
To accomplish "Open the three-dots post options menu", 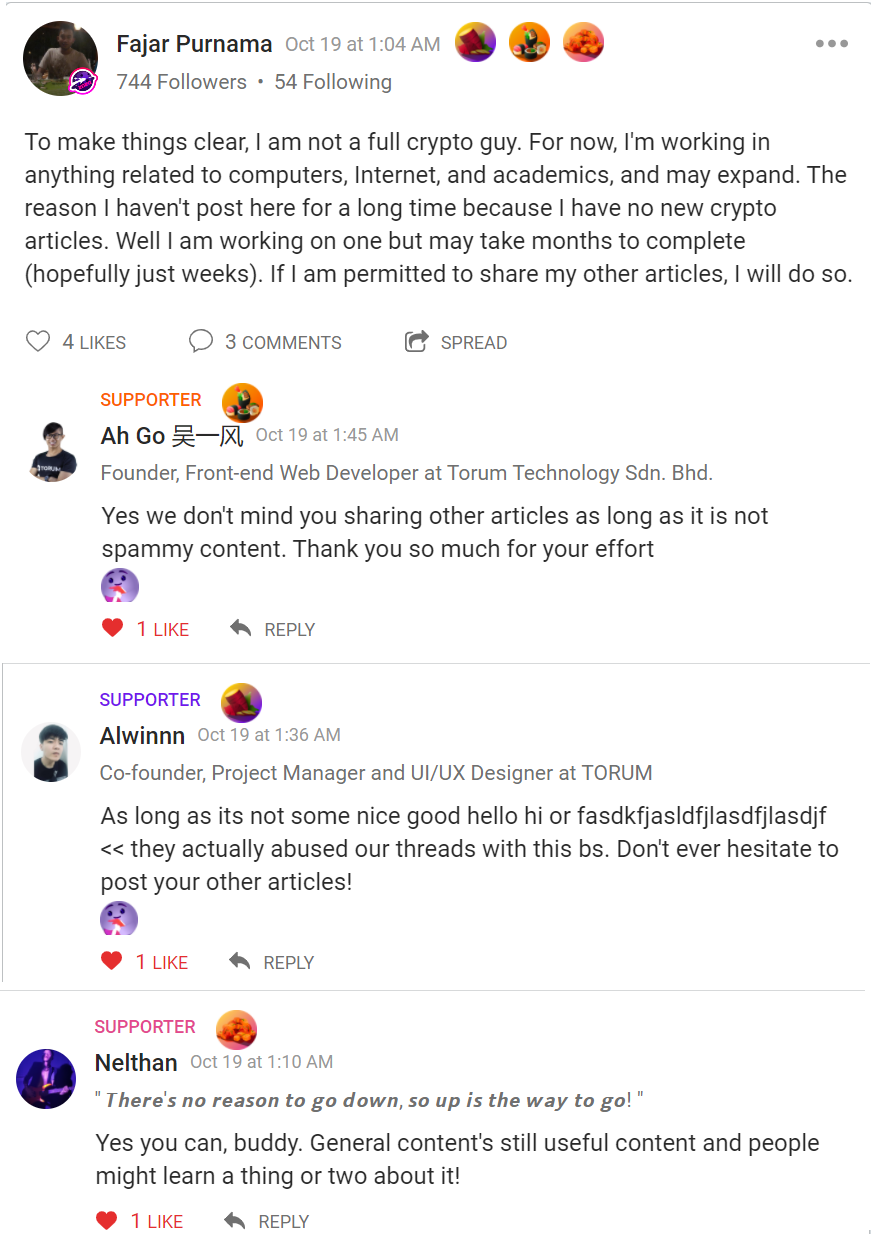I will [x=831, y=44].
